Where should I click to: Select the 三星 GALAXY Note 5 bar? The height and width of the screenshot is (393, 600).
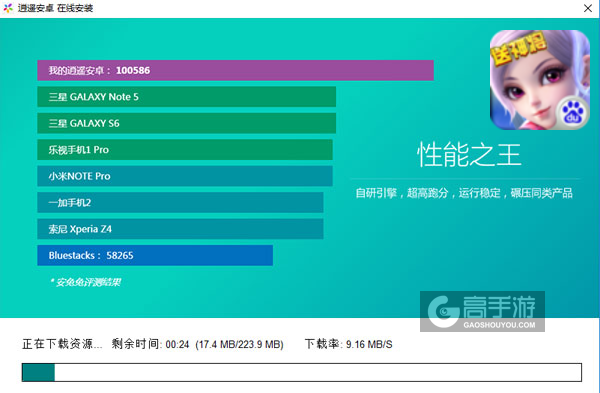pyautogui.click(x=187, y=97)
